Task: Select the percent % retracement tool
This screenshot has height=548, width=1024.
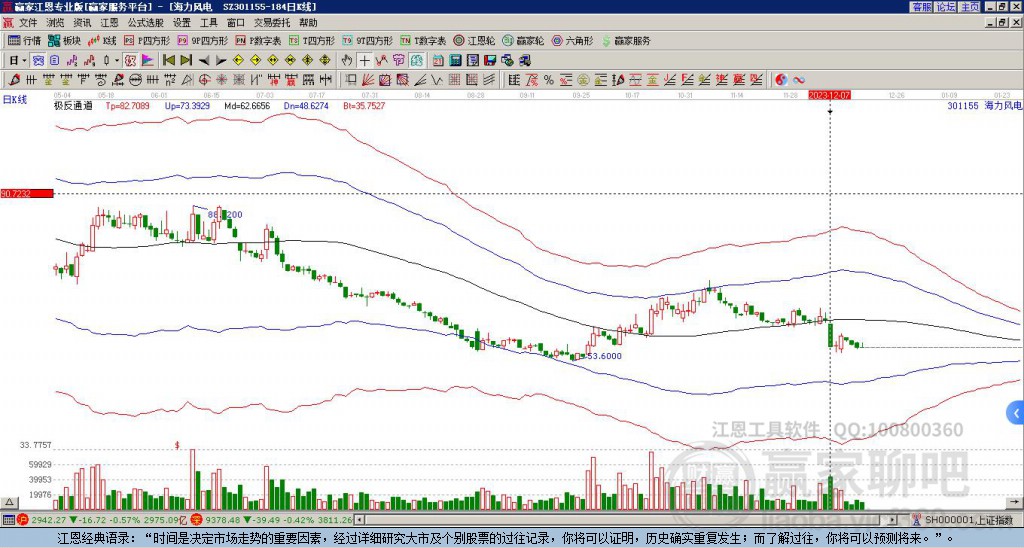Action: click(x=549, y=80)
